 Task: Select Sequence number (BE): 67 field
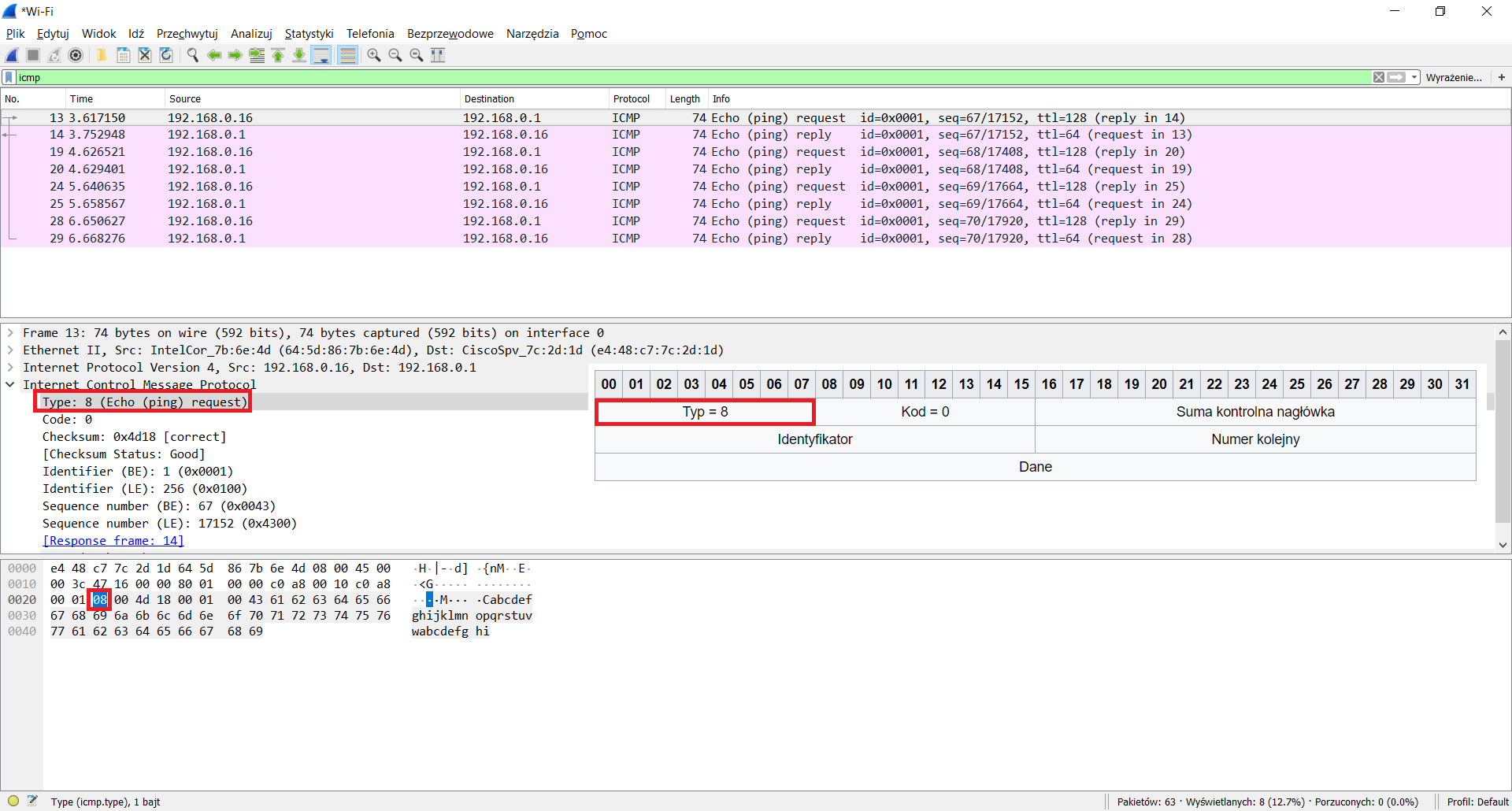(159, 506)
